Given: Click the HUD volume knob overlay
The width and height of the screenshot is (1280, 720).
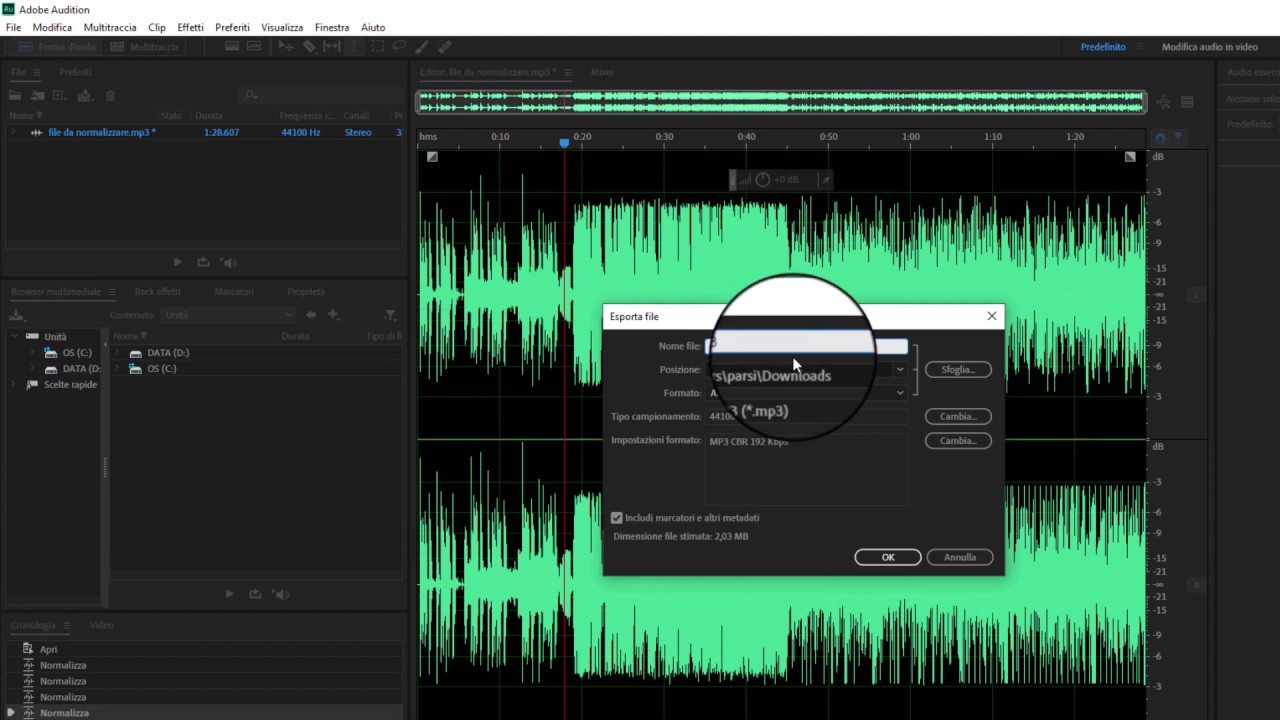Looking at the screenshot, I should click(763, 180).
